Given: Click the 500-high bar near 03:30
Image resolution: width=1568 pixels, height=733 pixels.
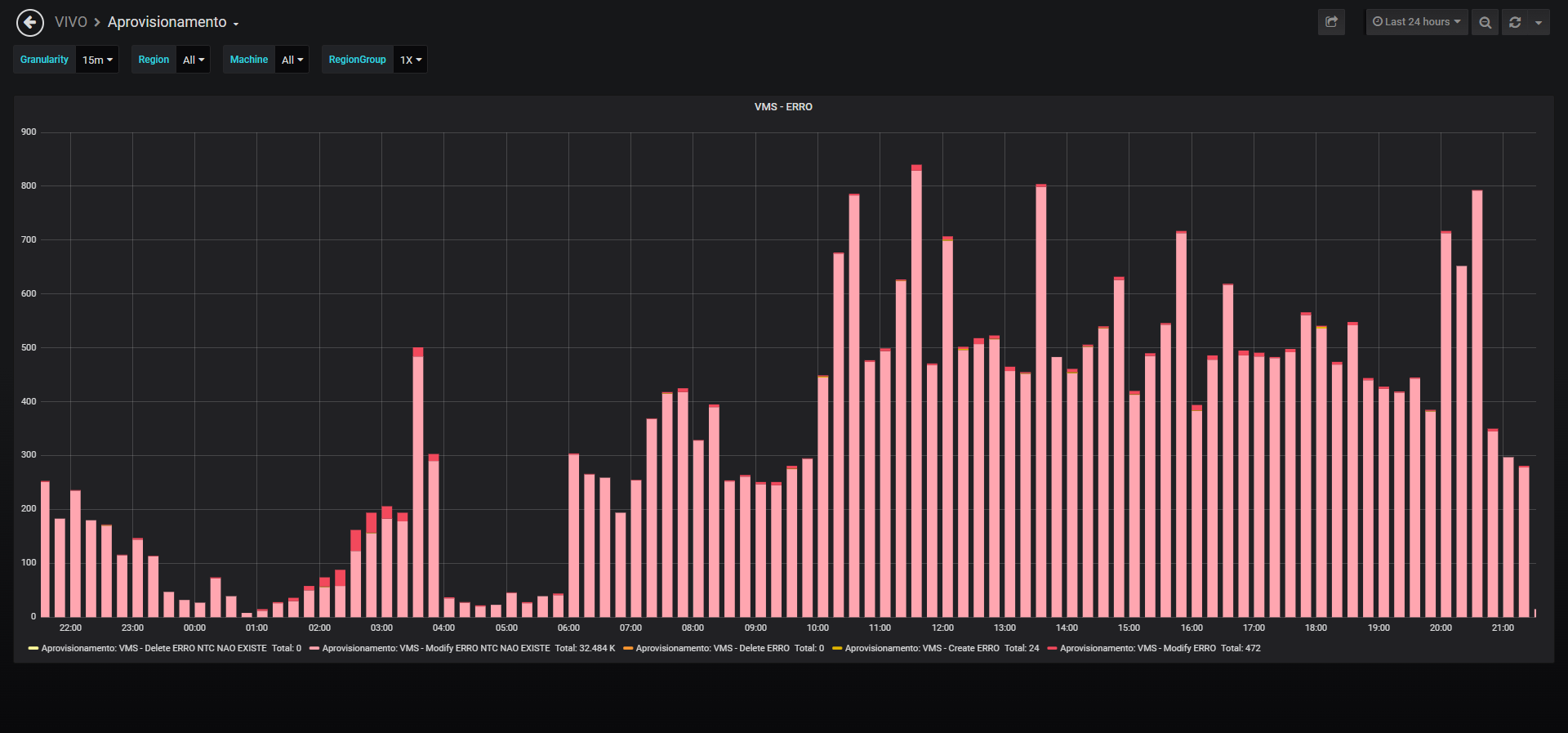Looking at the screenshot, I should [x=418, y=482].
